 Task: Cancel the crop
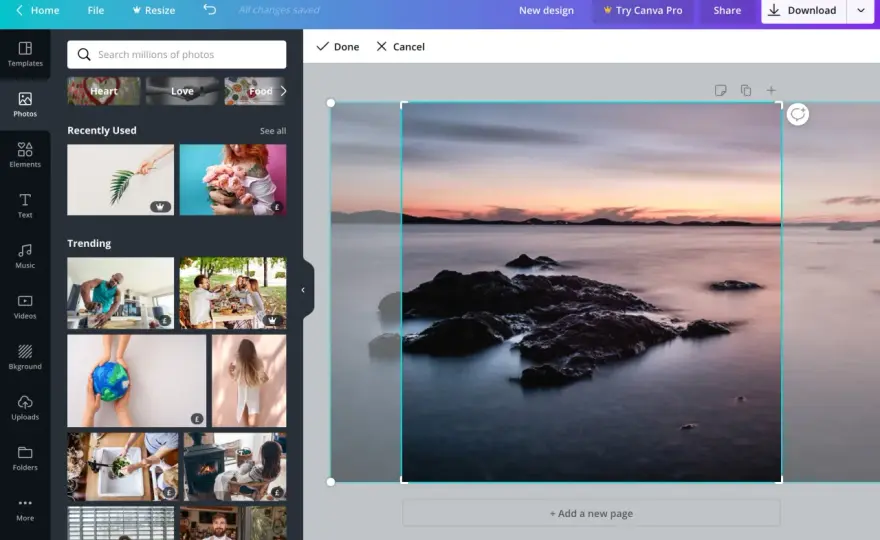pos(400,47)
